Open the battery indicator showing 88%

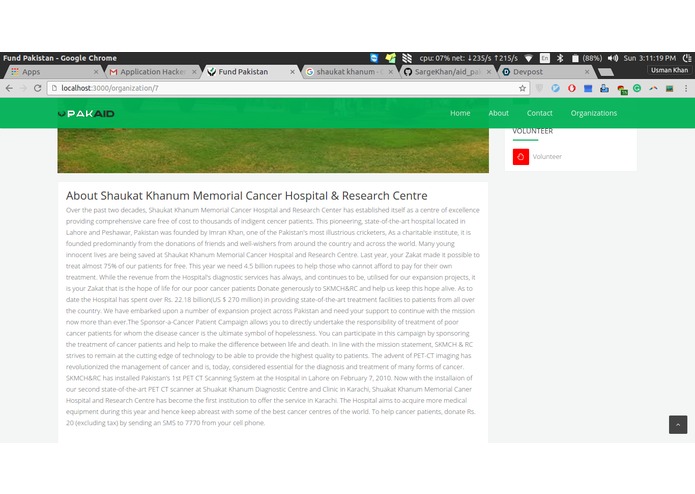pyautogui.click(x=586, y=58)
